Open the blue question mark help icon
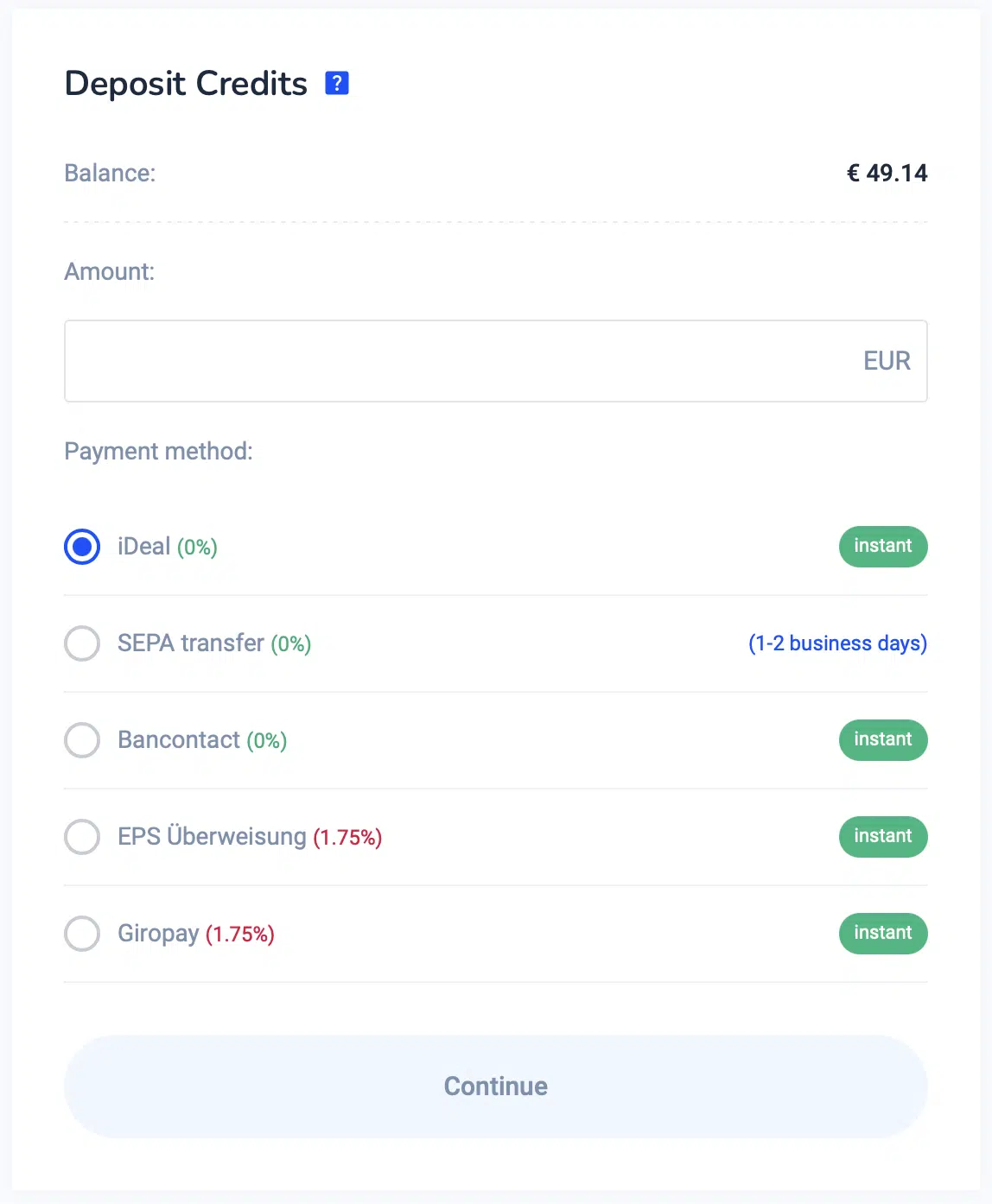 [x=336, y=83]
